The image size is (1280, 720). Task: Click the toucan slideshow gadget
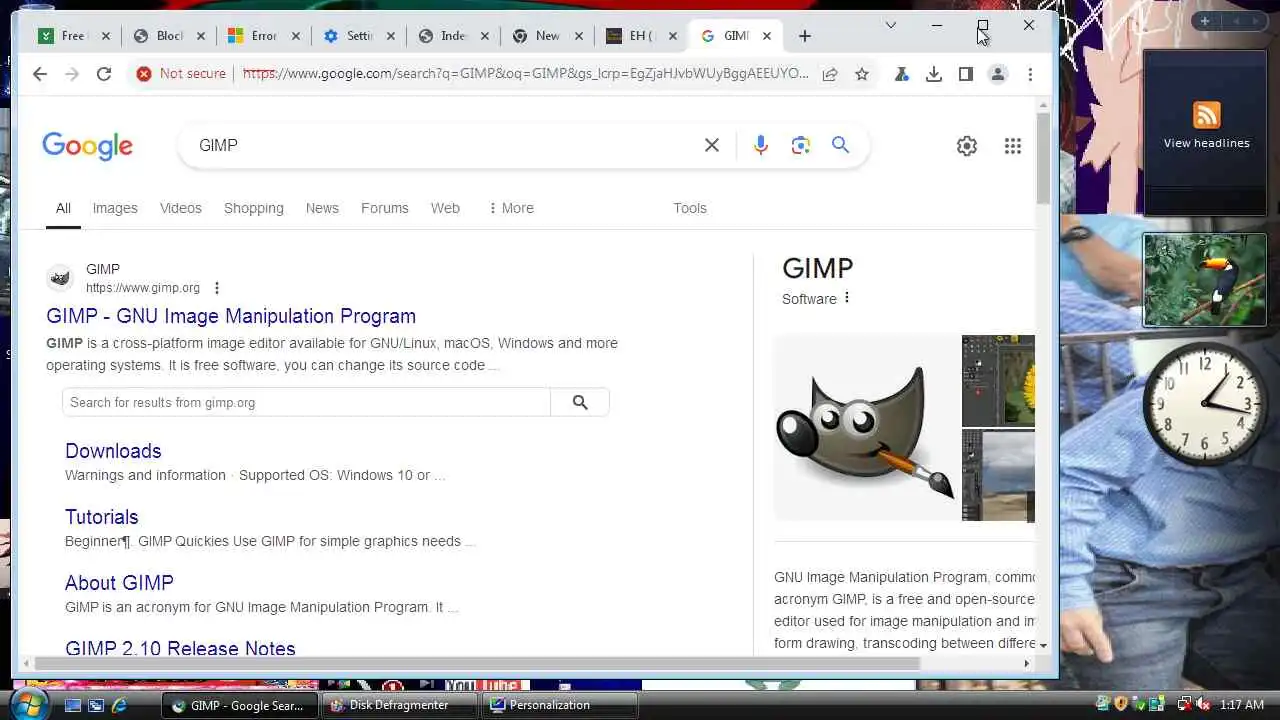click(1205, 280)
